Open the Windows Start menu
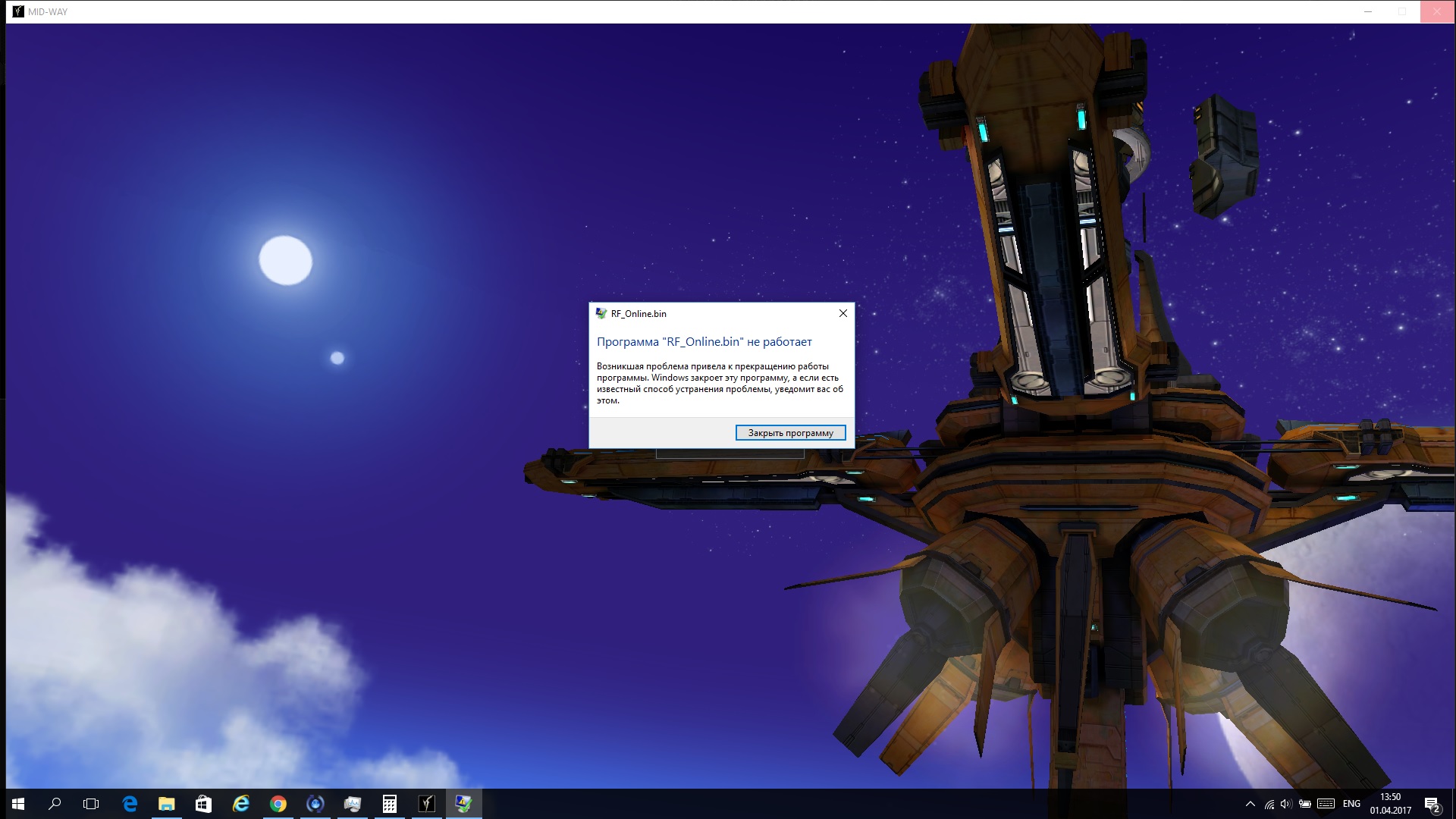1456x819 pixels. (18, 804)
